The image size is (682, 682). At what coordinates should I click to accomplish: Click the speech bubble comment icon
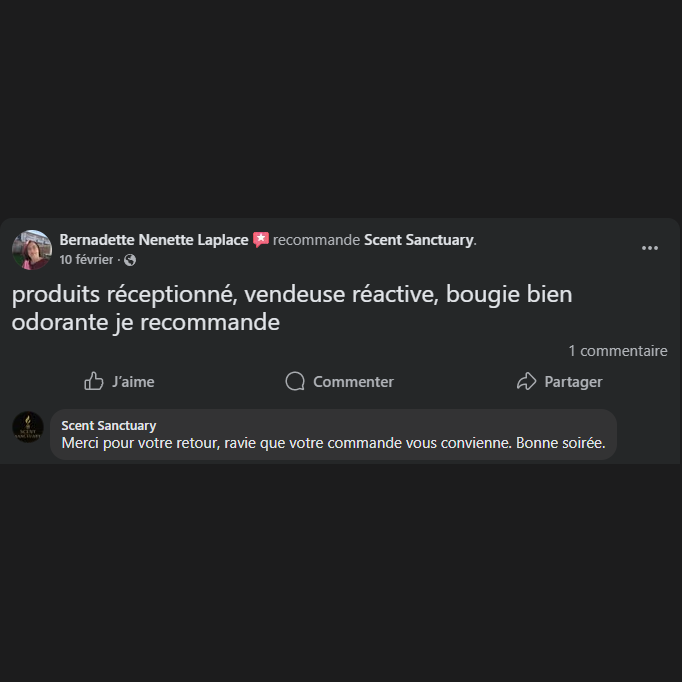[x=295, y=381]
